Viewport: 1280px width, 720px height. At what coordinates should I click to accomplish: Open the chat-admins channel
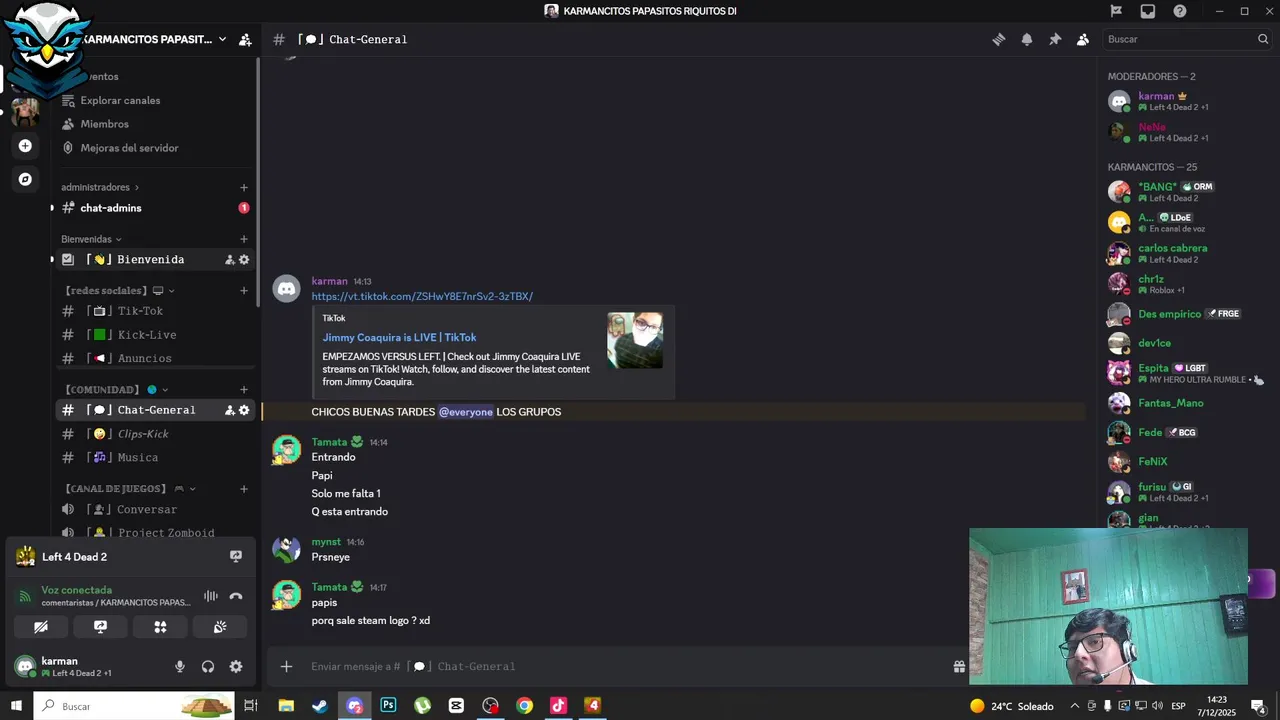(x=155, y=208)
